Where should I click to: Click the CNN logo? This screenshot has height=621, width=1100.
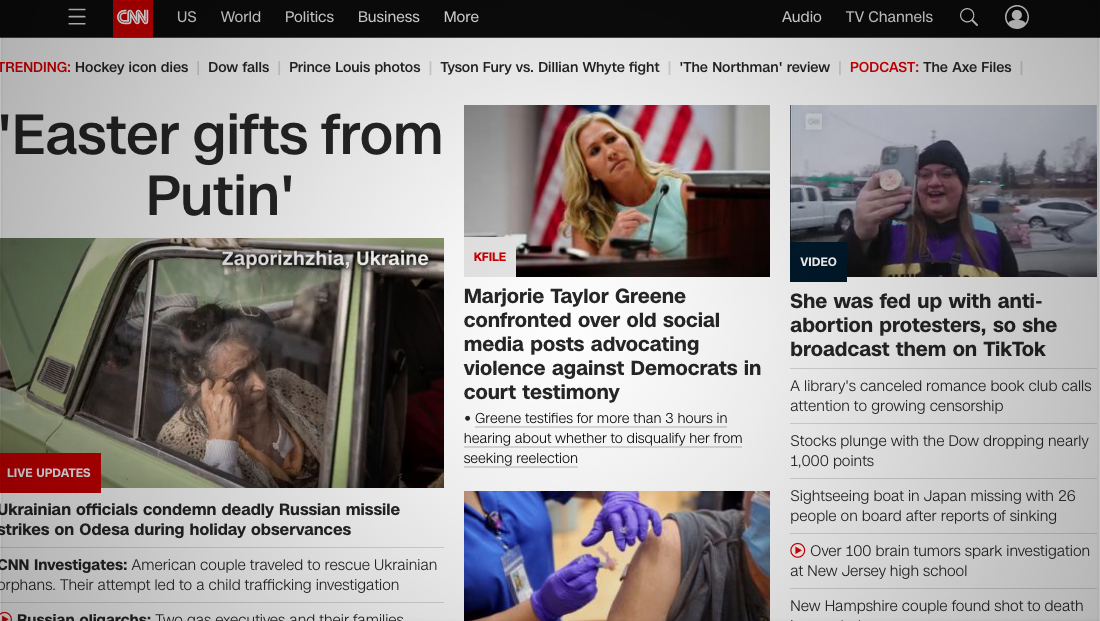pyautogui.click(x=133, y=18)
